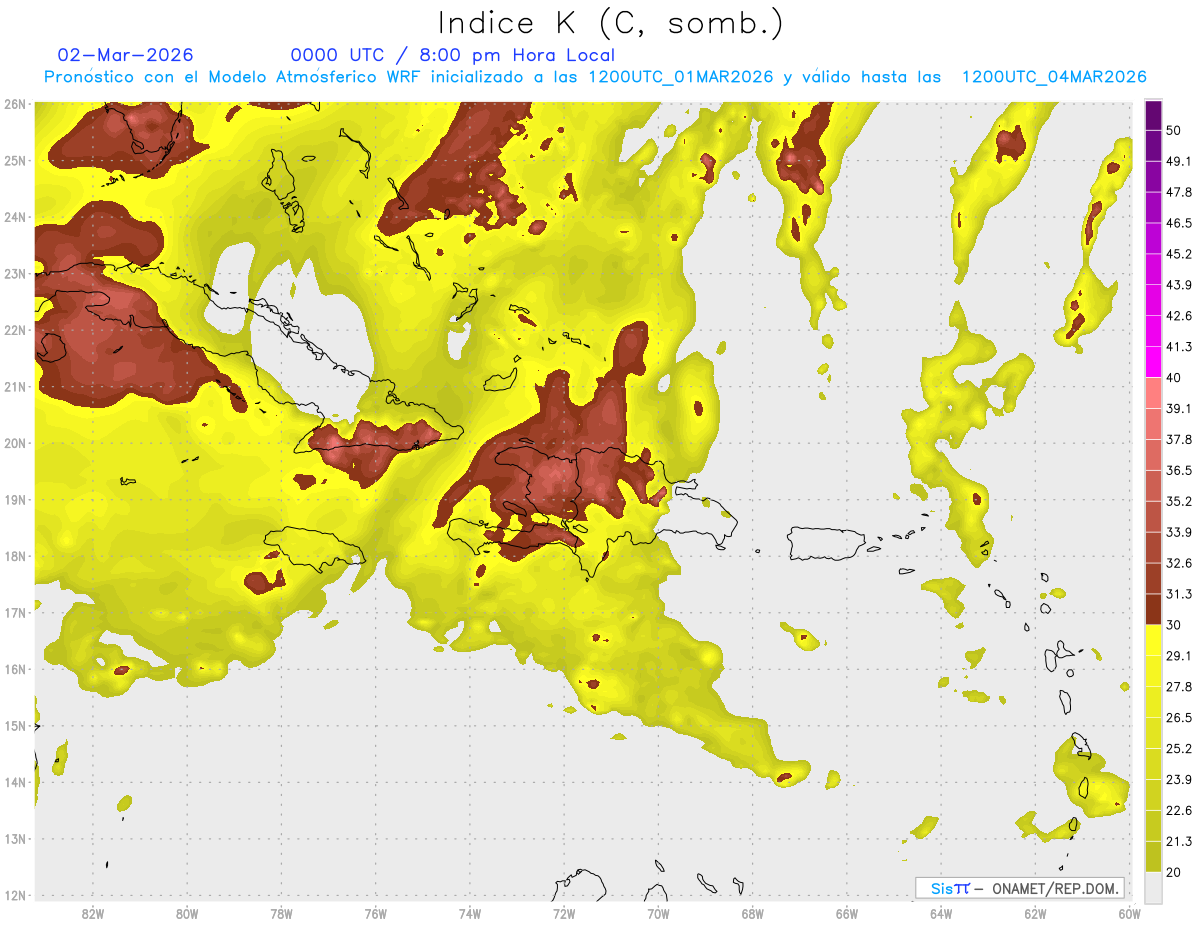
Task: Click the '18N' latitude label
Action: click(15, 556)
